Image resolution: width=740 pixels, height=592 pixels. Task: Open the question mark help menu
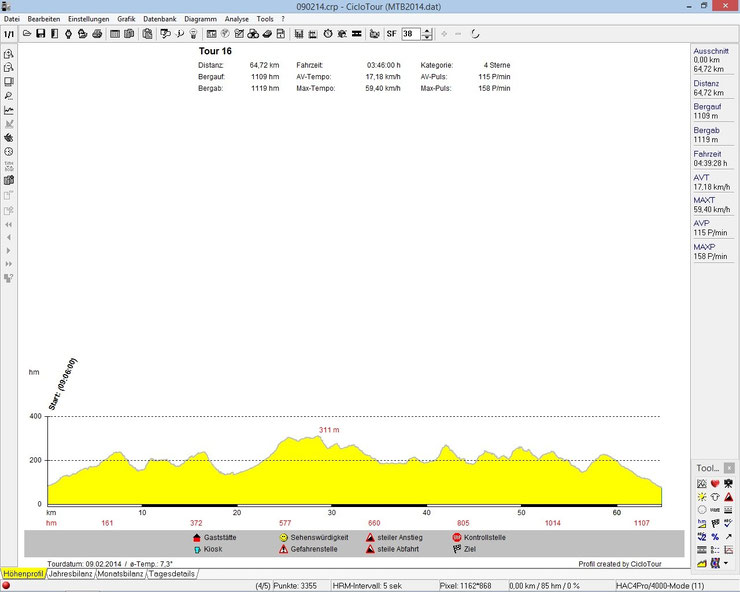point(283,19)
